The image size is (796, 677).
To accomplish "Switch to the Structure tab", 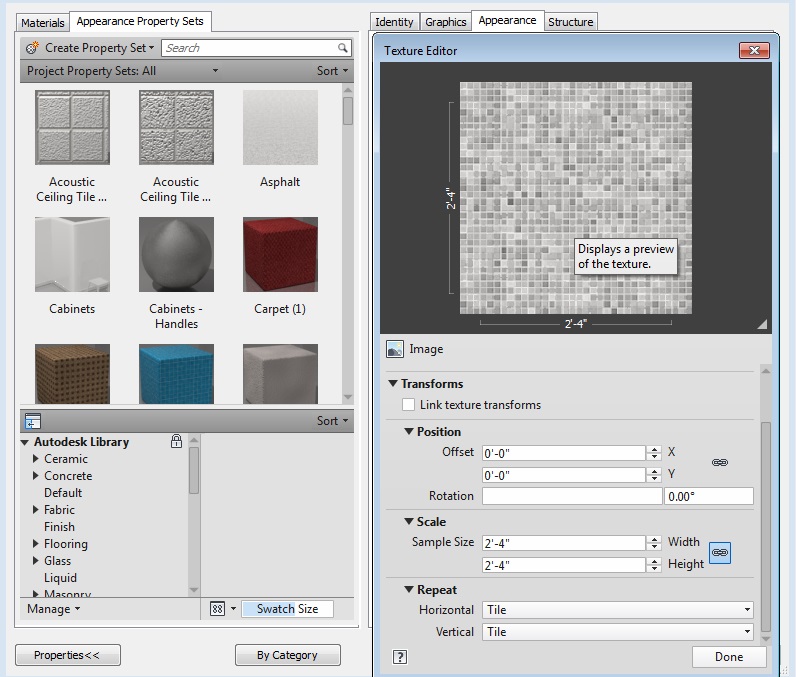I will click(570, 22).
